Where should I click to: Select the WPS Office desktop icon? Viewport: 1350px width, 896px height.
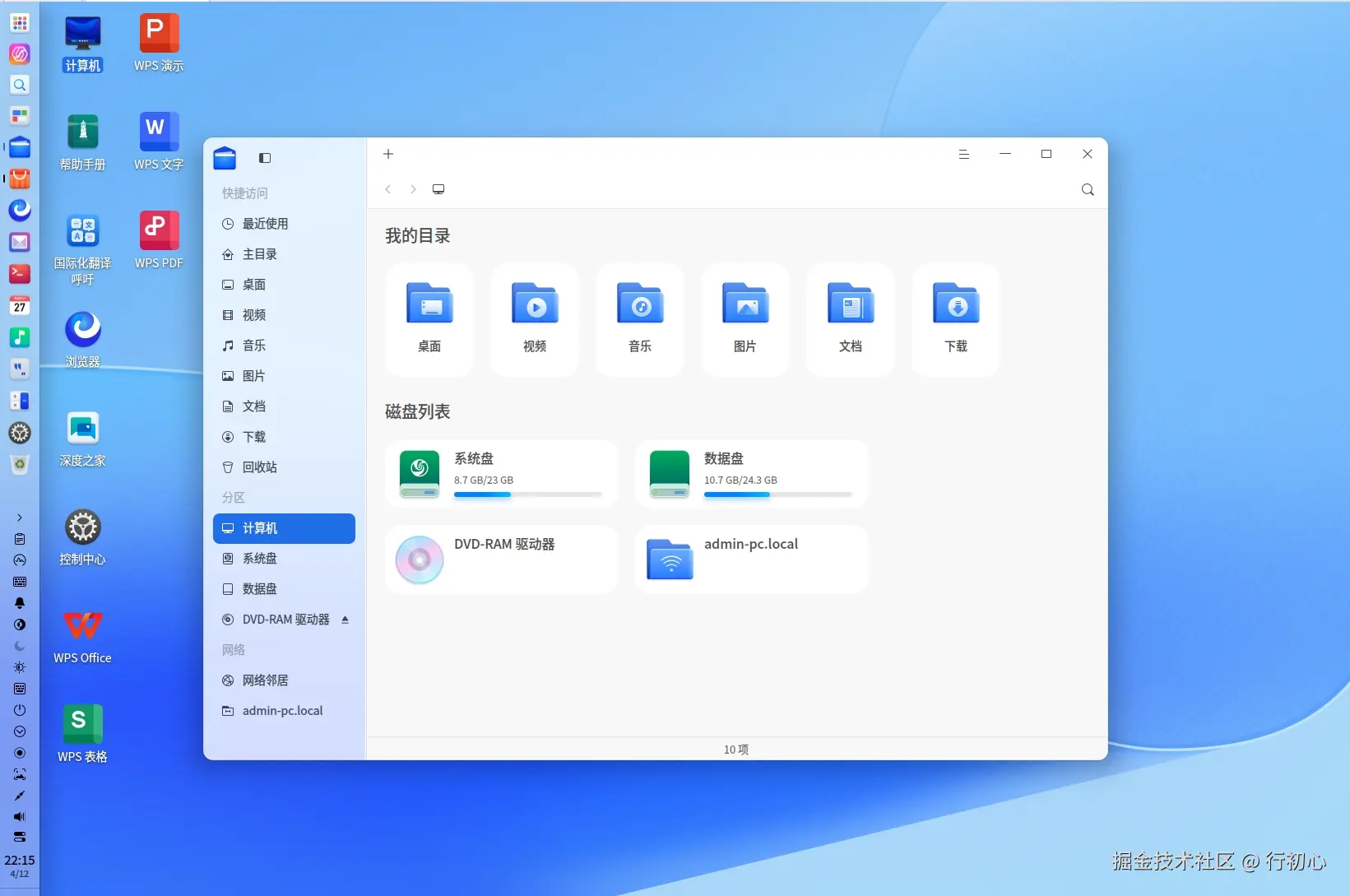pos(83,637)
